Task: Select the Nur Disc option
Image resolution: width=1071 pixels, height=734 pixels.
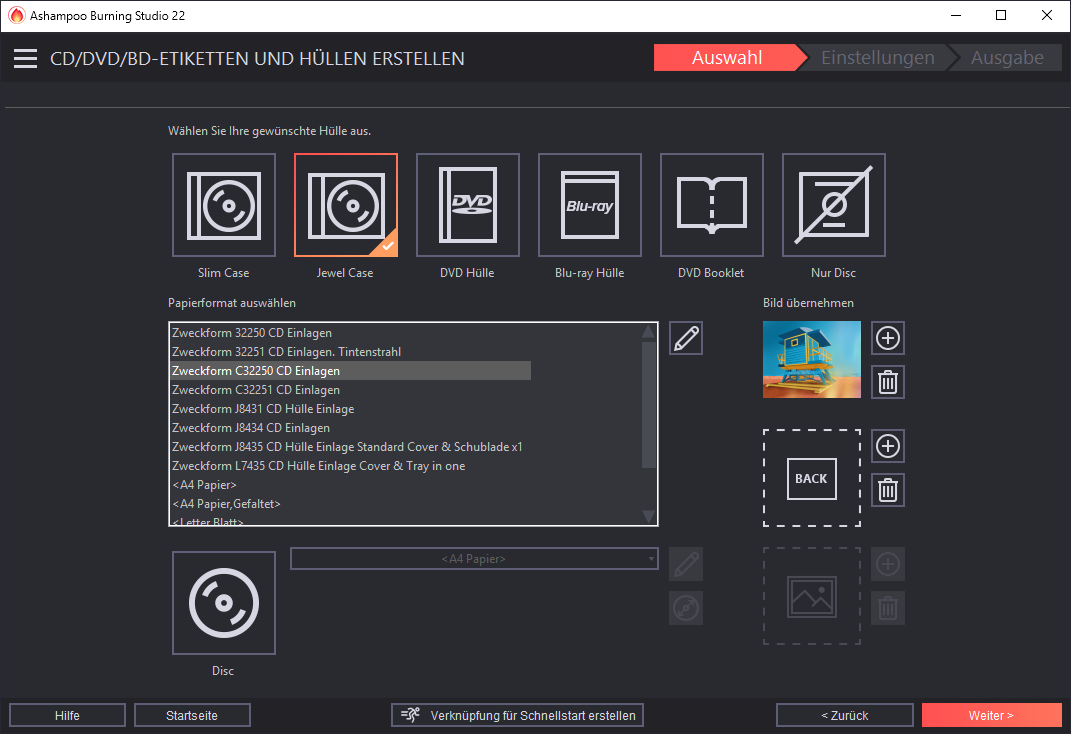Action: click(833, 205)
